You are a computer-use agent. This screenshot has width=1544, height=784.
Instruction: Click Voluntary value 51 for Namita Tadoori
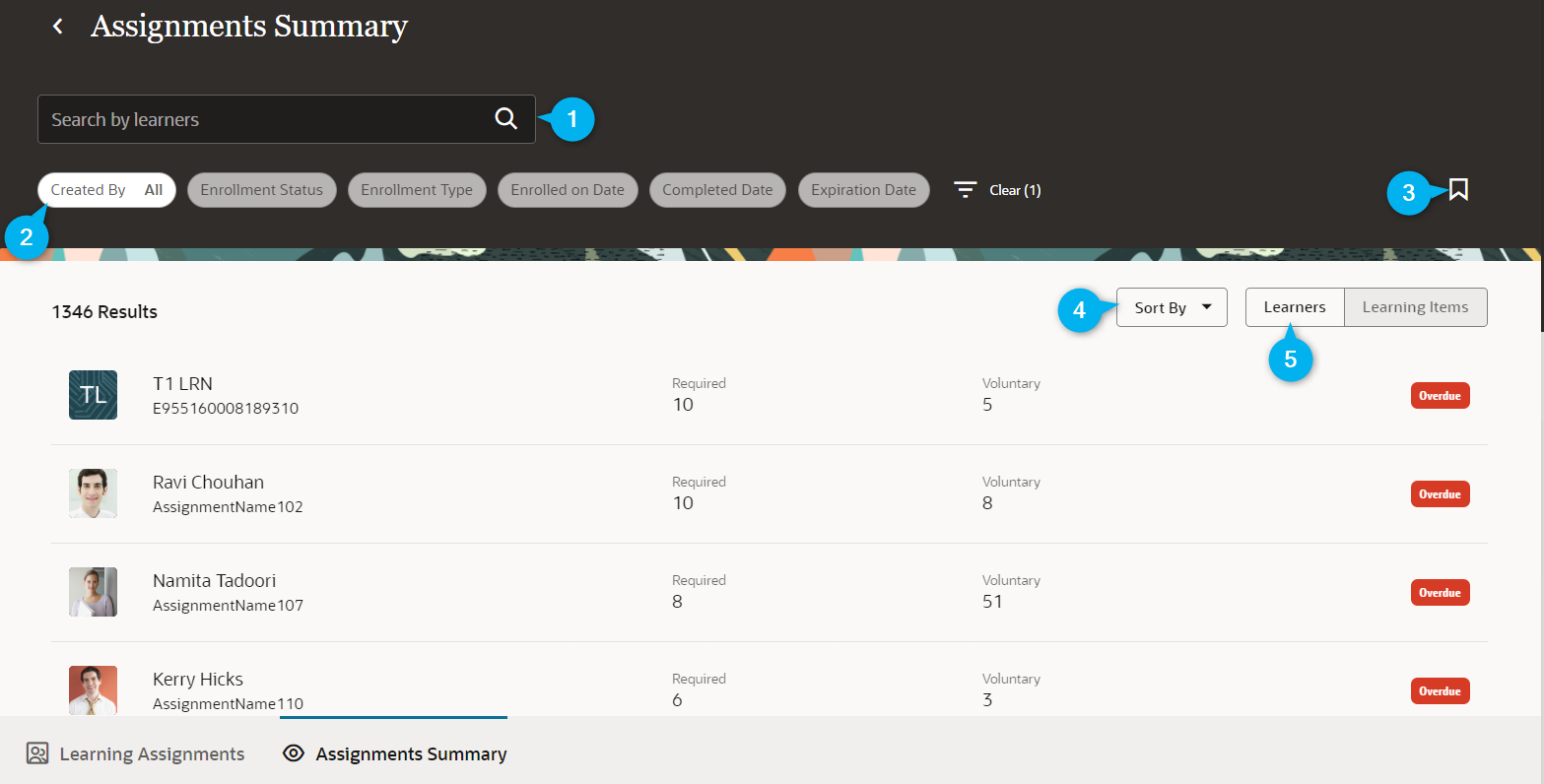pos(992,602)
